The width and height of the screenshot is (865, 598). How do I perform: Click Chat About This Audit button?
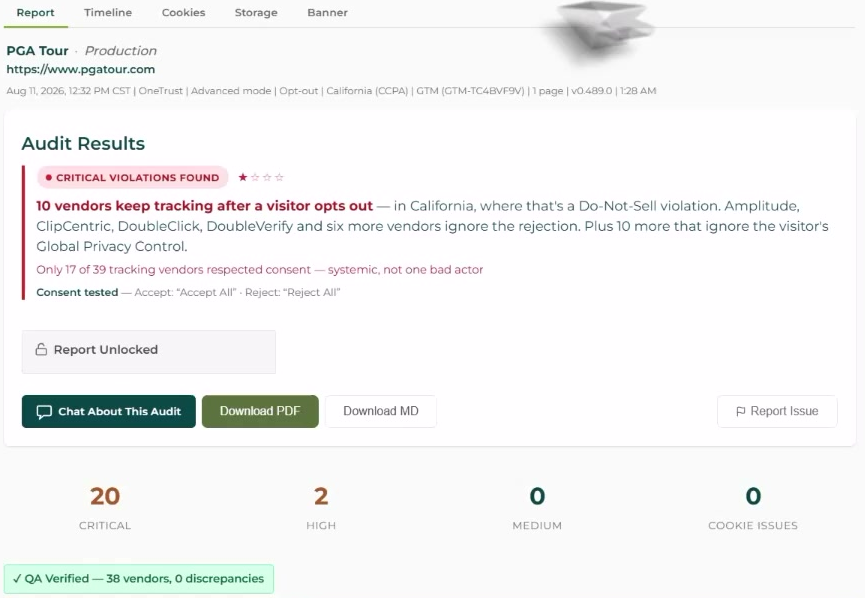(109, 411)
